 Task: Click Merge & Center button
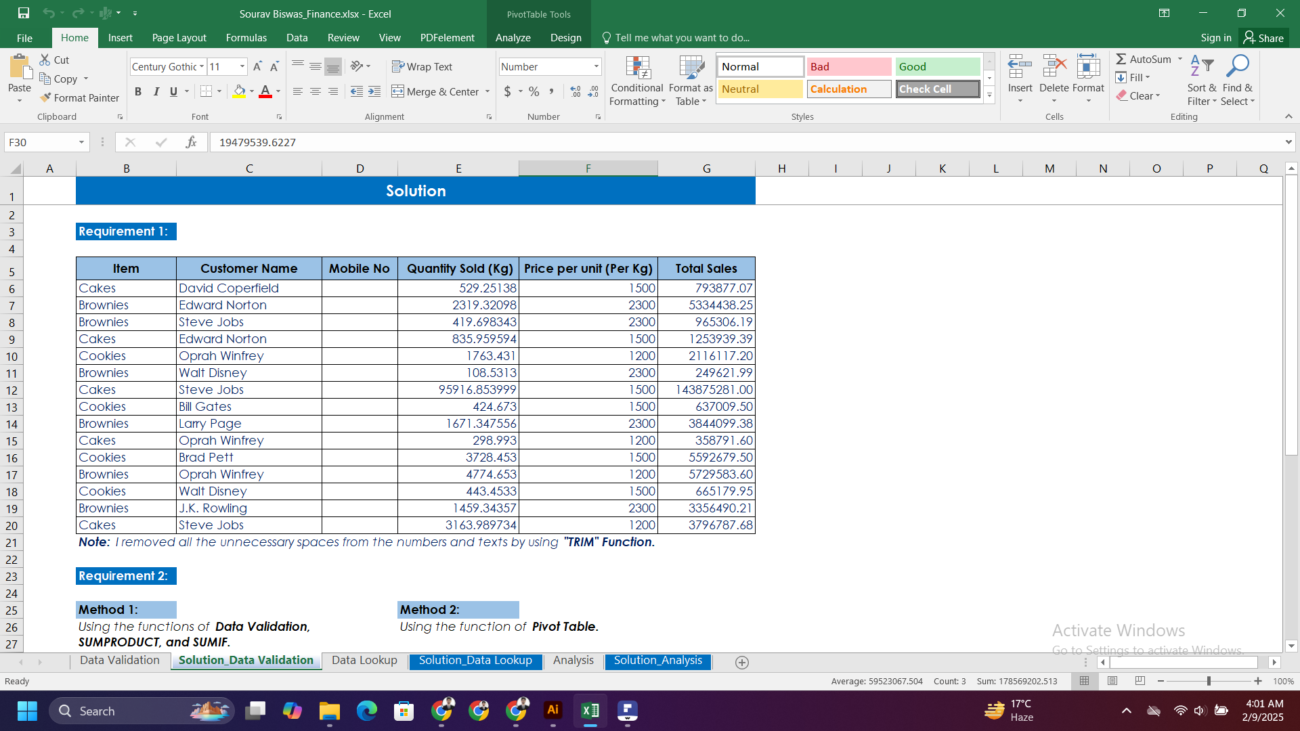[x=435, y=91]
